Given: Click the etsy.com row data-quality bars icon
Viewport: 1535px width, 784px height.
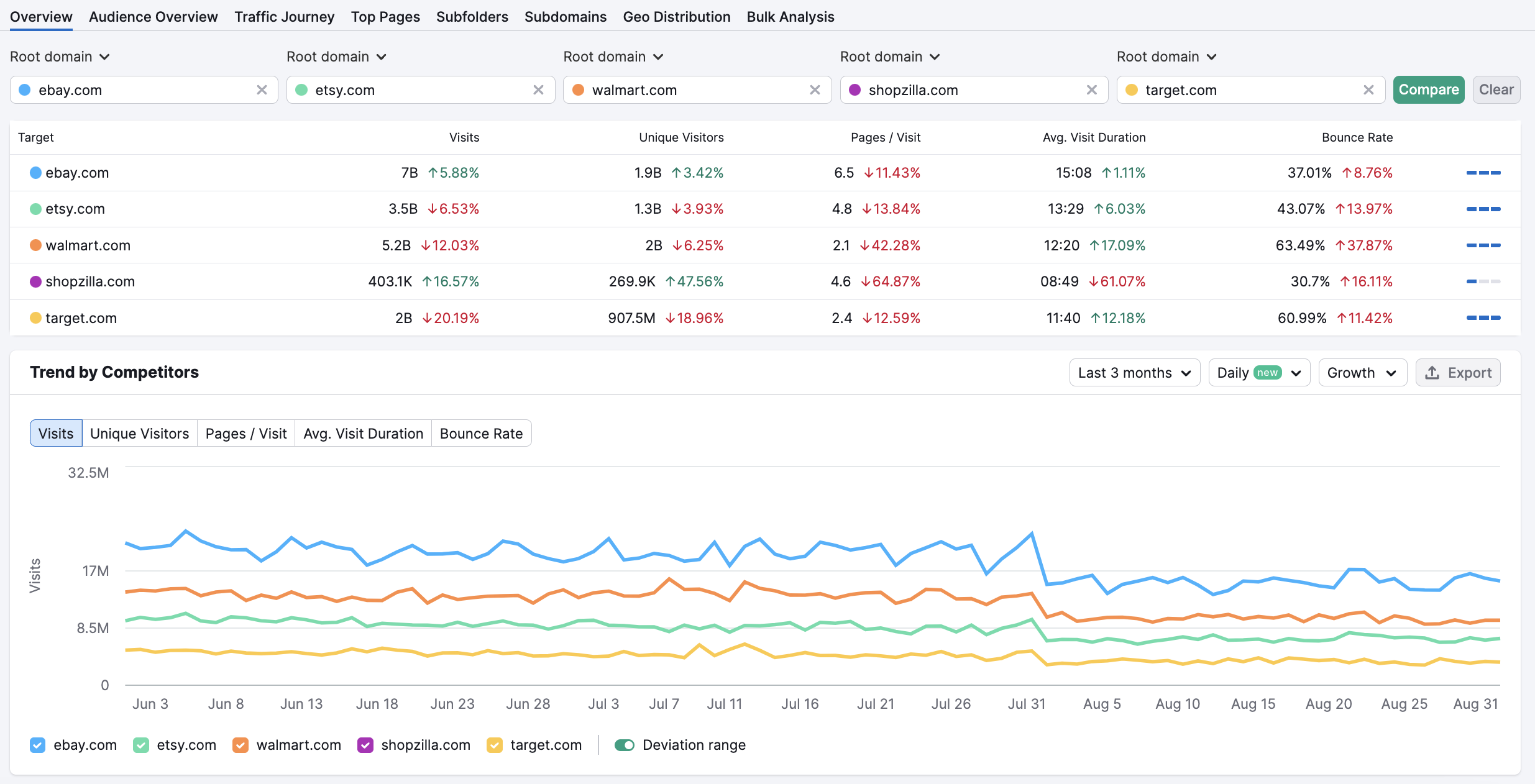Looking at the screenshot, I should point(1483,209).
